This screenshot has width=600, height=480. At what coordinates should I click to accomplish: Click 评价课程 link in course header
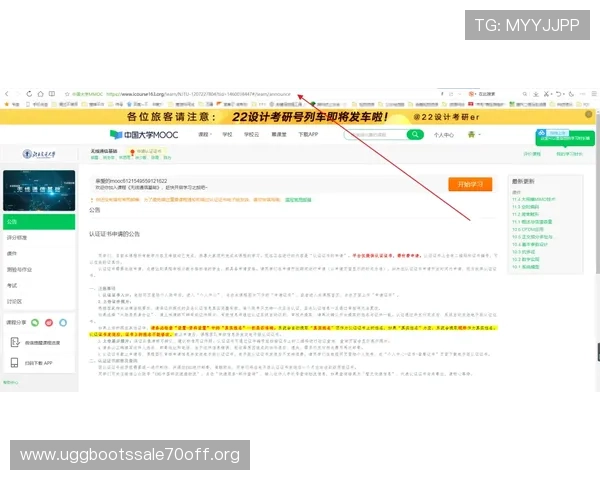[x=532, y=154]
